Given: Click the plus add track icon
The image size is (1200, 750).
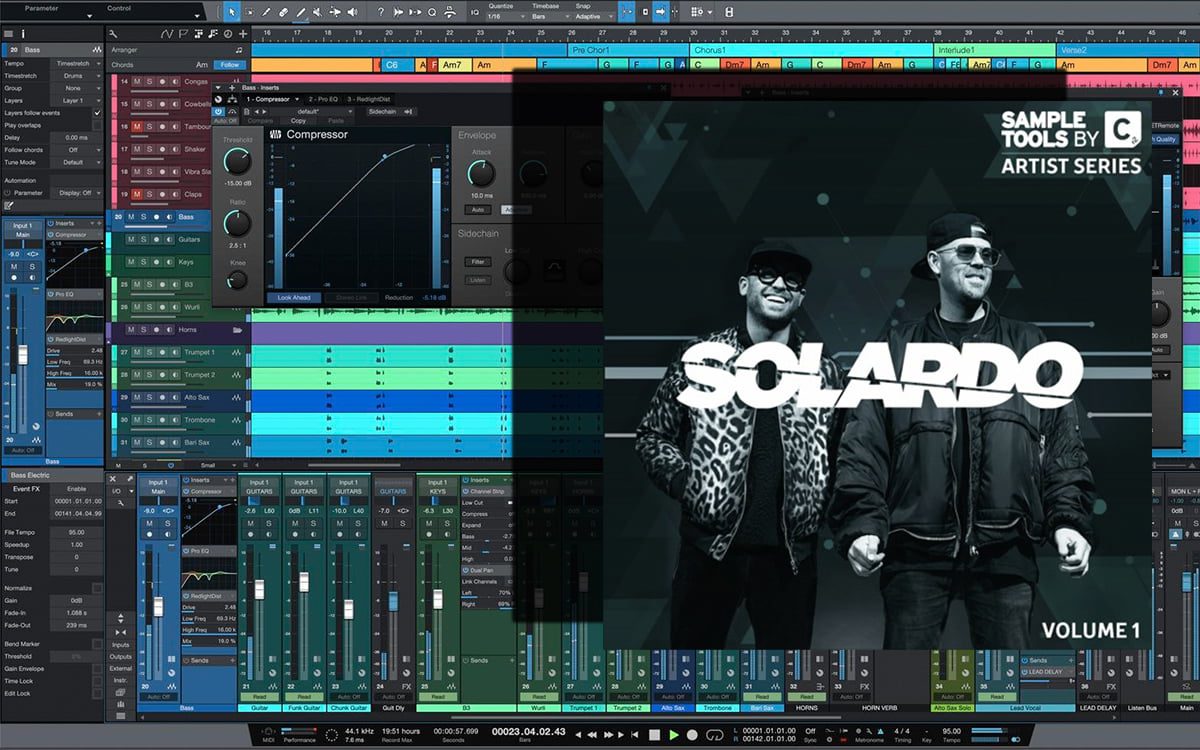Looking at the screenshot, I should (x=242, y=33).
